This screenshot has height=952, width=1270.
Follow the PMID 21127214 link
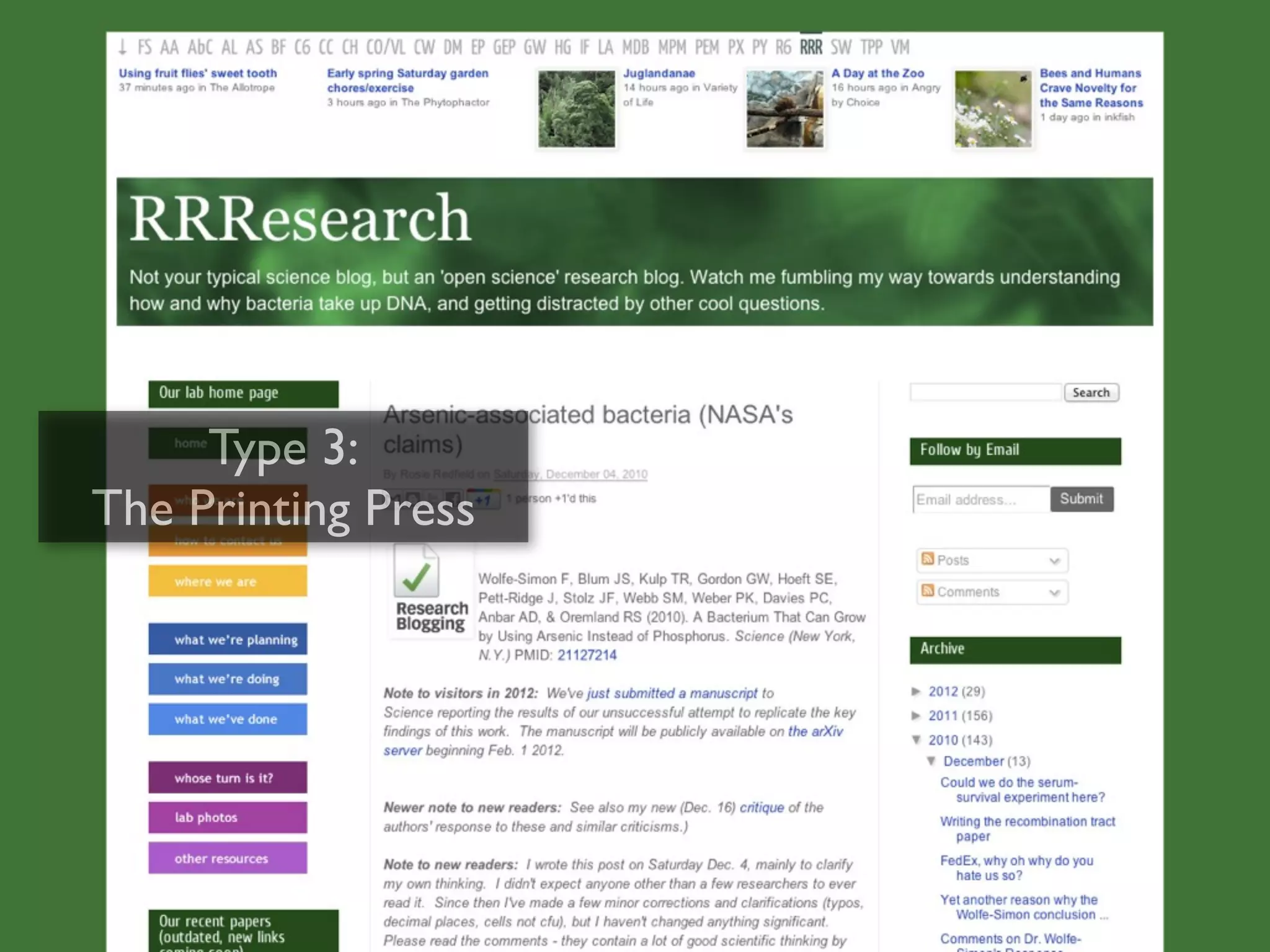(x=587, y=655)
